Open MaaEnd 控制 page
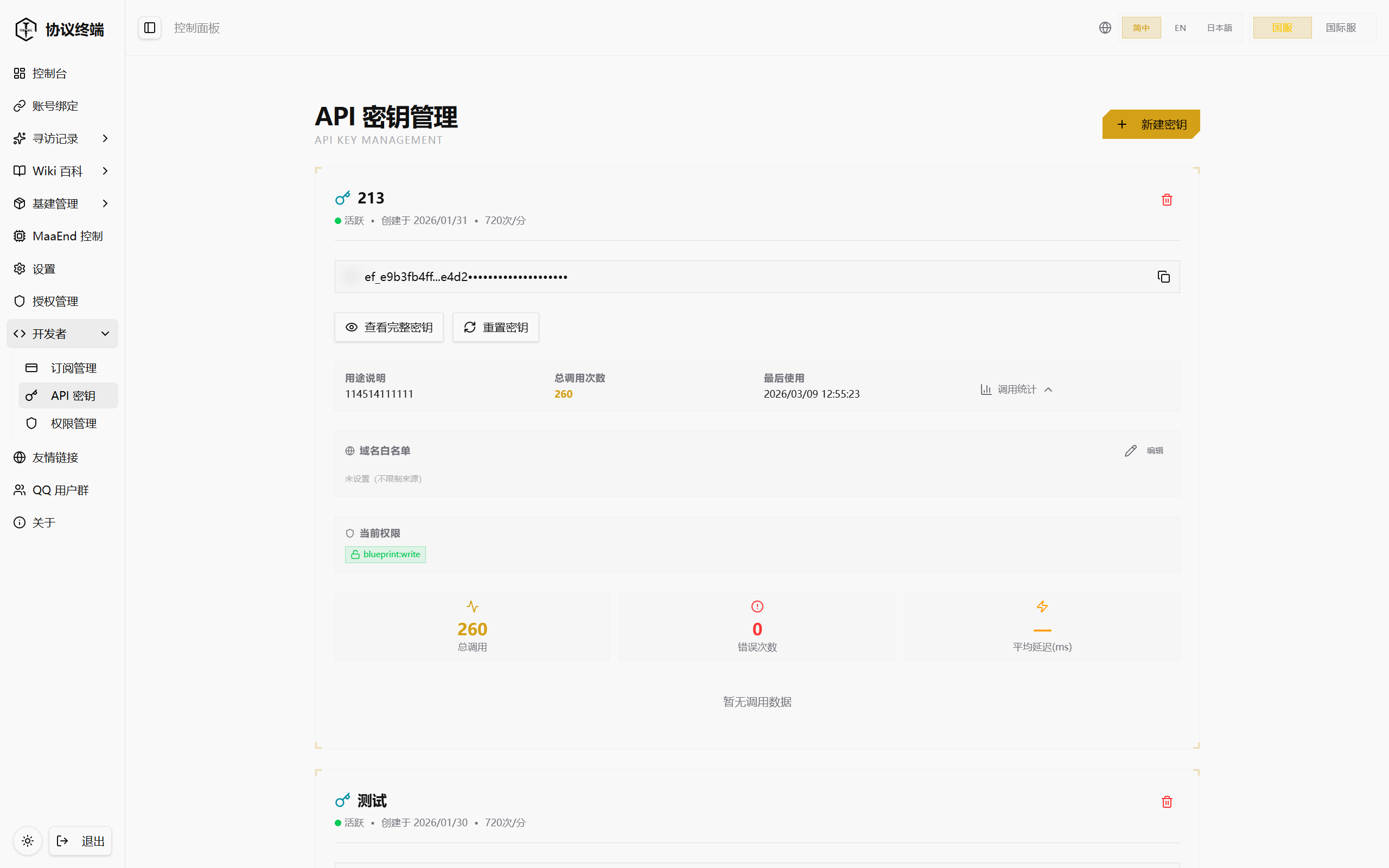 pos(62,236)
